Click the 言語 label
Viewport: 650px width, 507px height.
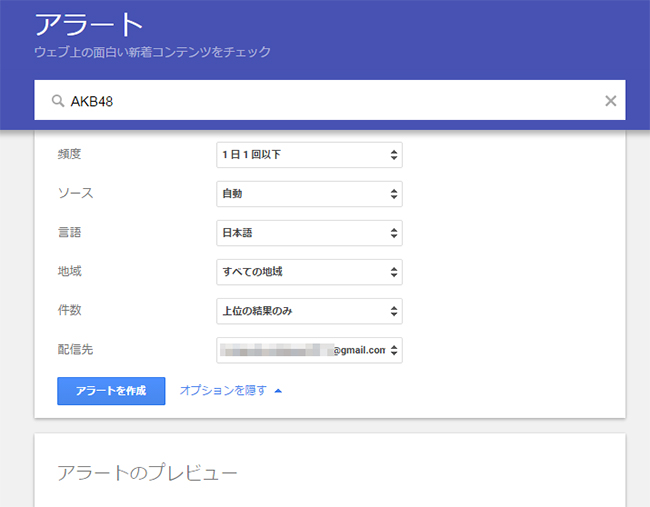click(69, 232)
